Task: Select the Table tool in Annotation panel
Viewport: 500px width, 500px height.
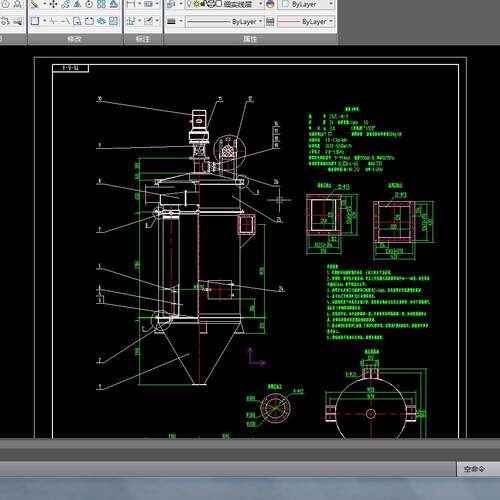Action: (149, 4)
